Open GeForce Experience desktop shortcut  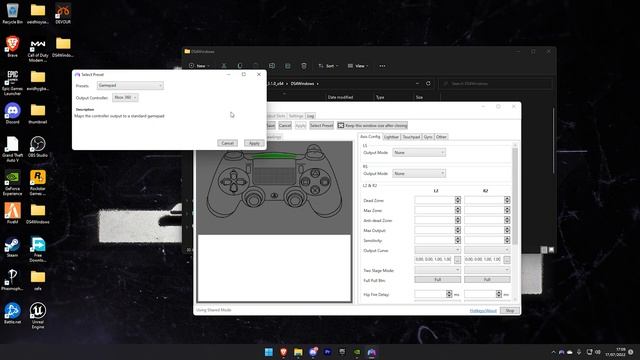[x=12, y=183]
